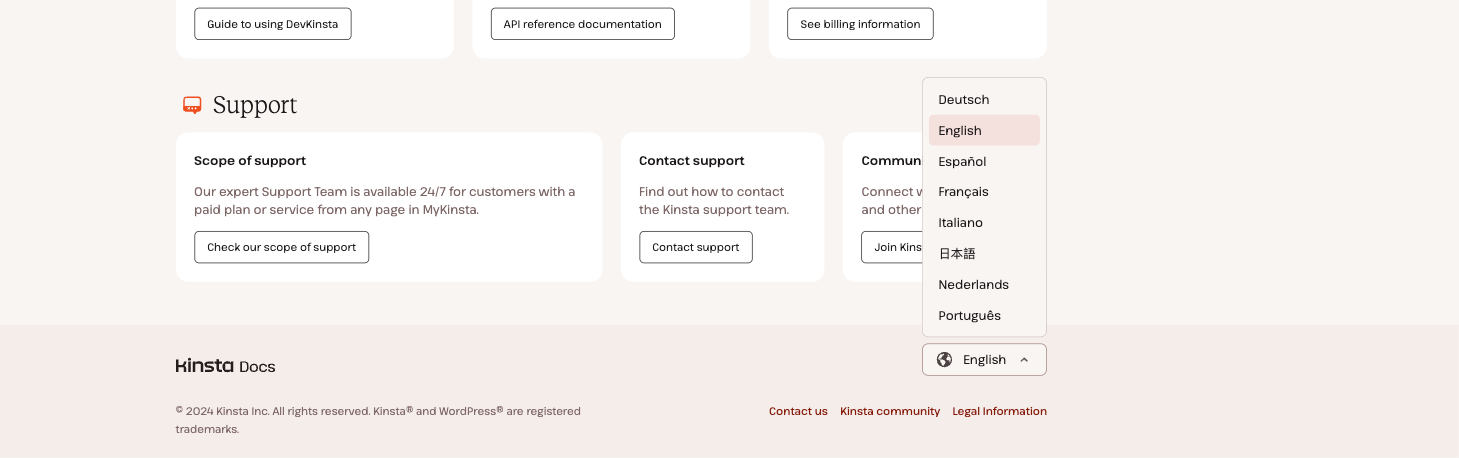Choose English in the language menu

coord(960,131)
